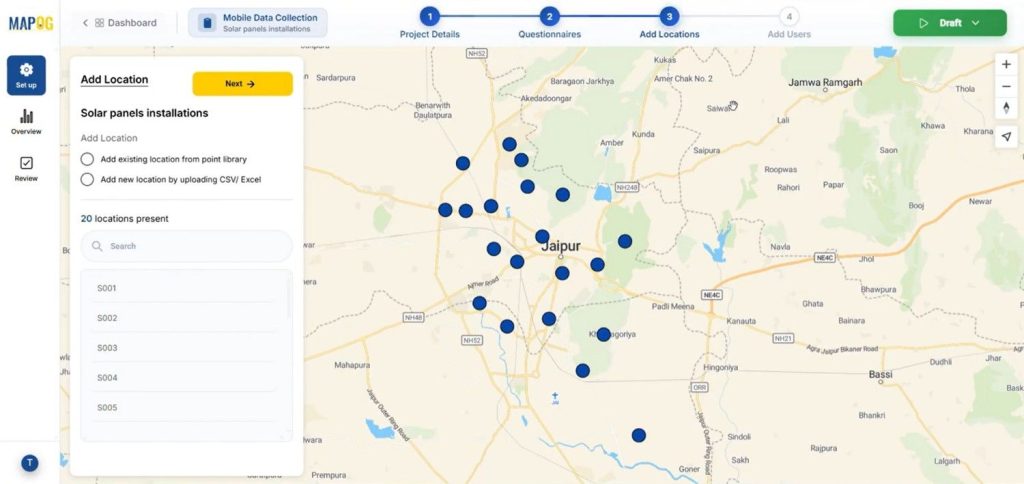This screenshot has height=484, width=1024.
Task: Go back using the Dashboard chevron
Action: click(85, 23)
